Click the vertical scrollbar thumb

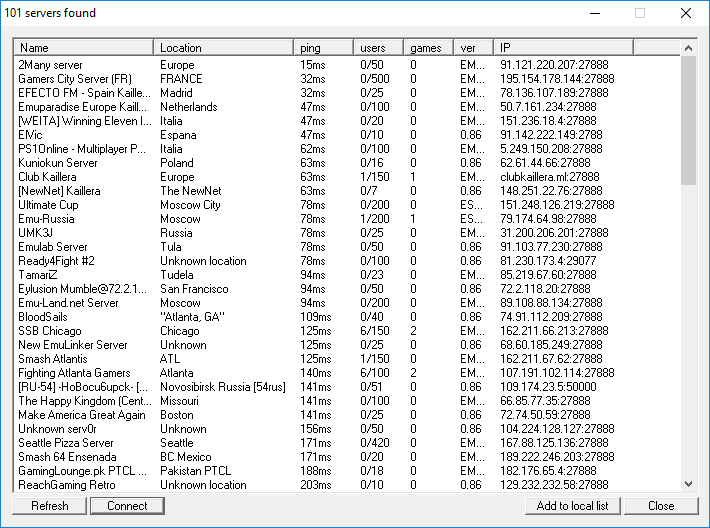coord(688,120)
